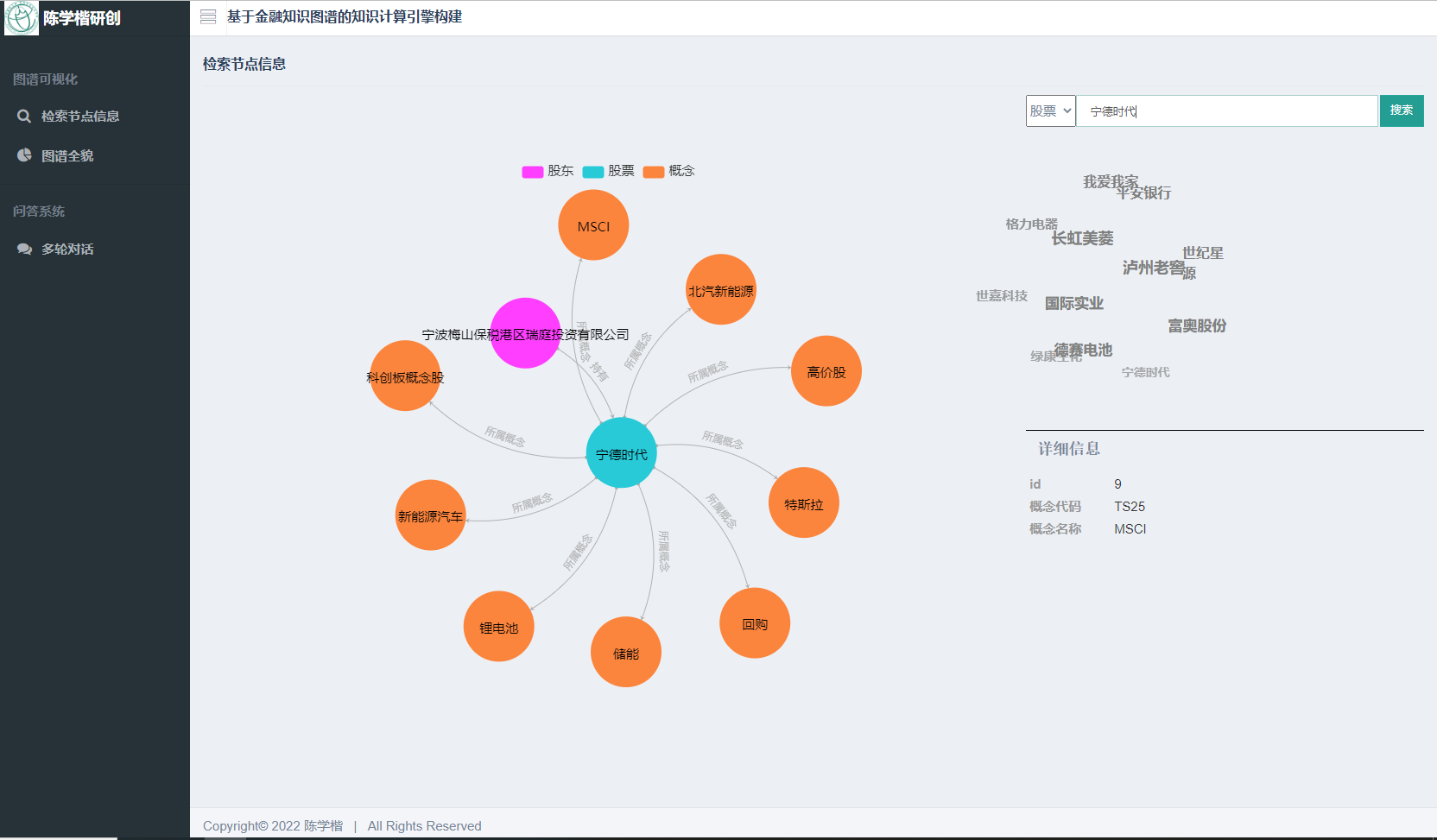Click the magnifier icon beside 检索节点信息
Image resolution: width=1437 pixels, height=840 pixels.
pos(24,116)
